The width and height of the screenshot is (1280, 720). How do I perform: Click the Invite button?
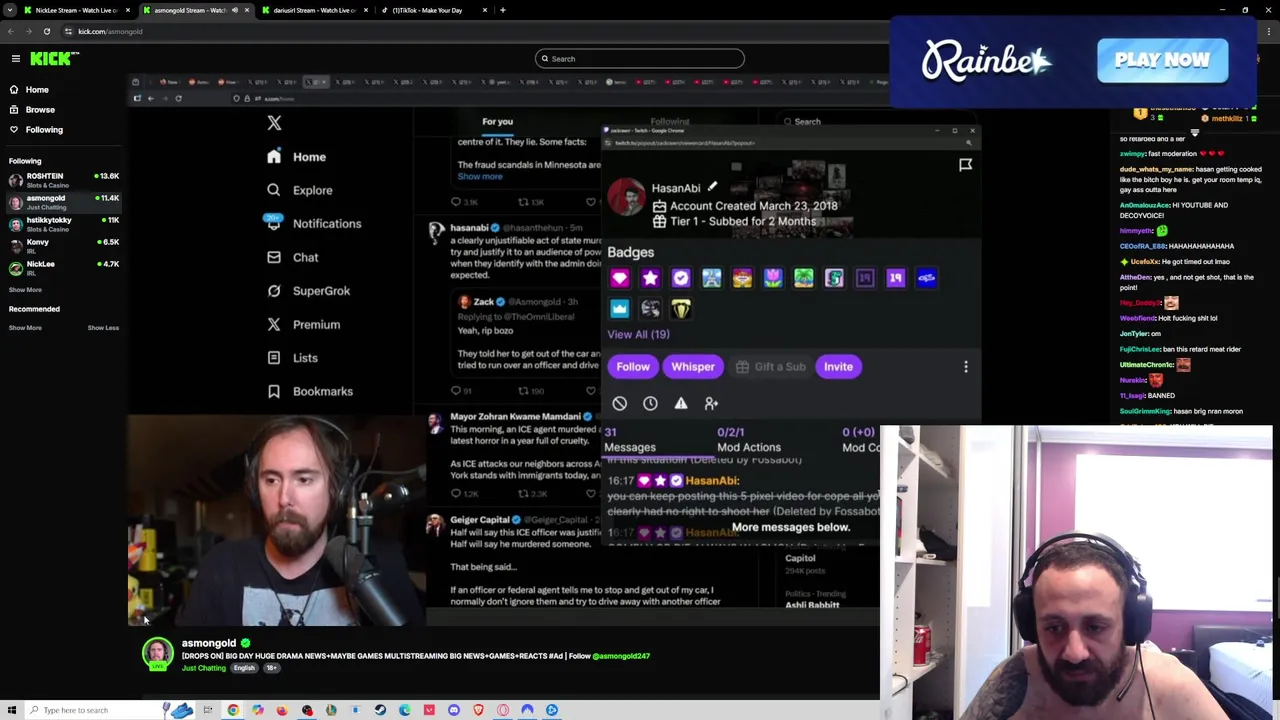pos(838,367)
